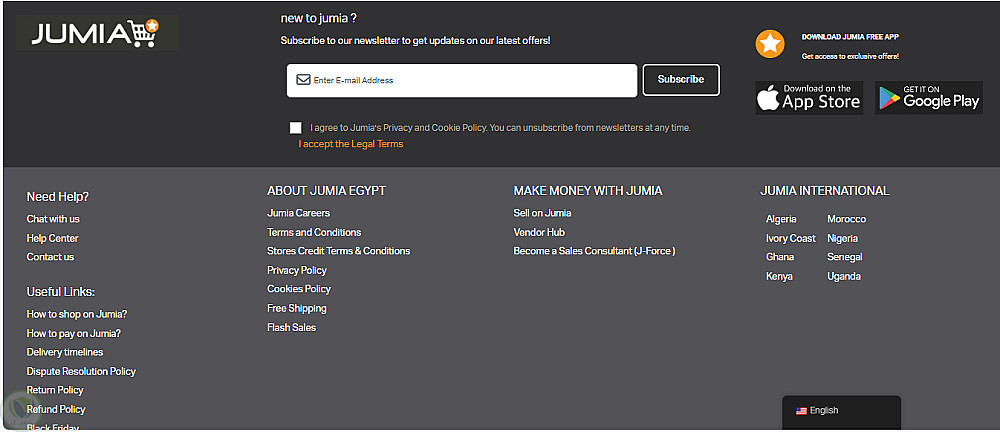Open the Legal Terms link
Viewport: 1000px width, 432px height.
(351, 144)
